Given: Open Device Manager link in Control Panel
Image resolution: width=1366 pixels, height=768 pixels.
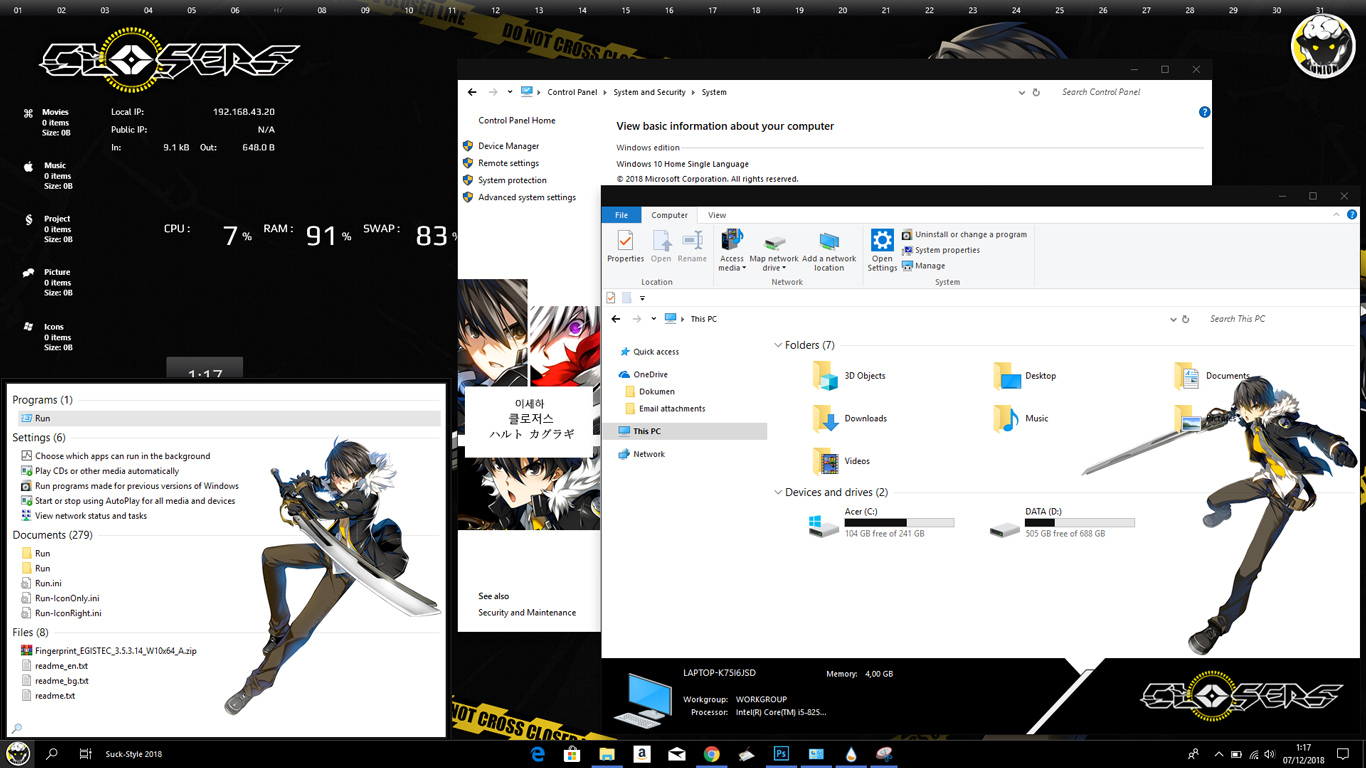Looking at the screenshot, I should click(x=508, y=146).
